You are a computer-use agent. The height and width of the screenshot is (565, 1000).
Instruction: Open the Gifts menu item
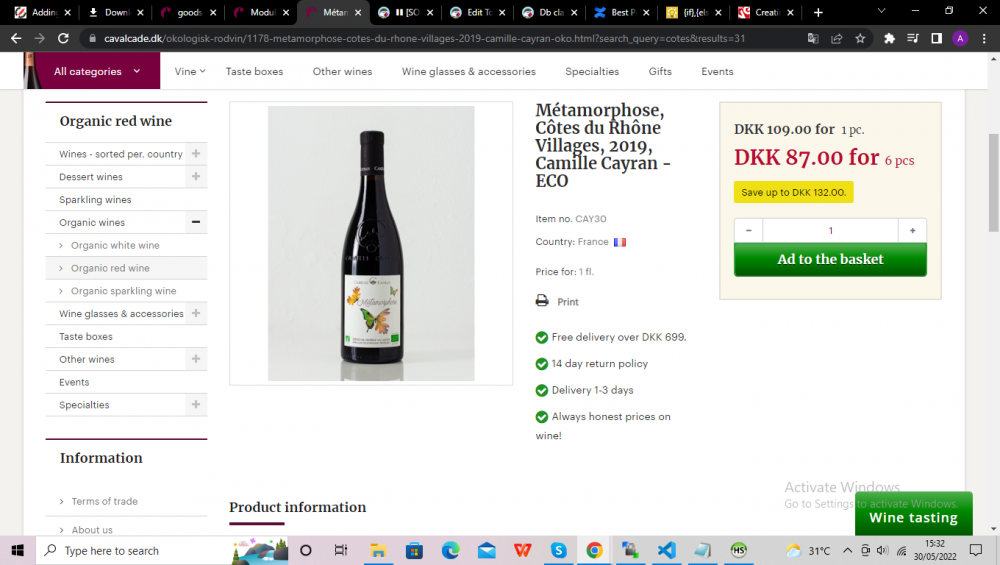[660, 72]
